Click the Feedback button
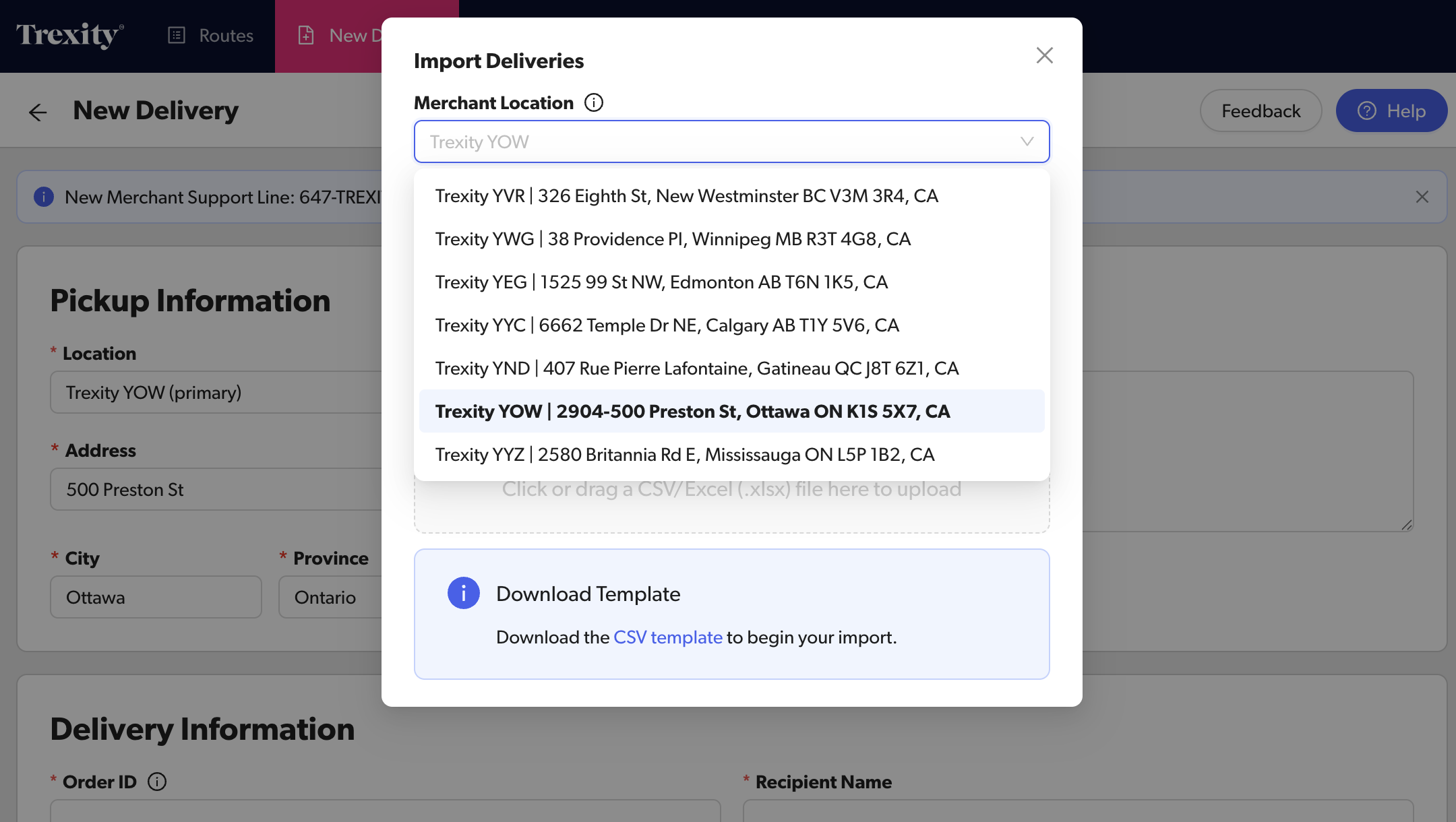The width and height of the screenshot is (1456, 822). [x=1261, y=110]
